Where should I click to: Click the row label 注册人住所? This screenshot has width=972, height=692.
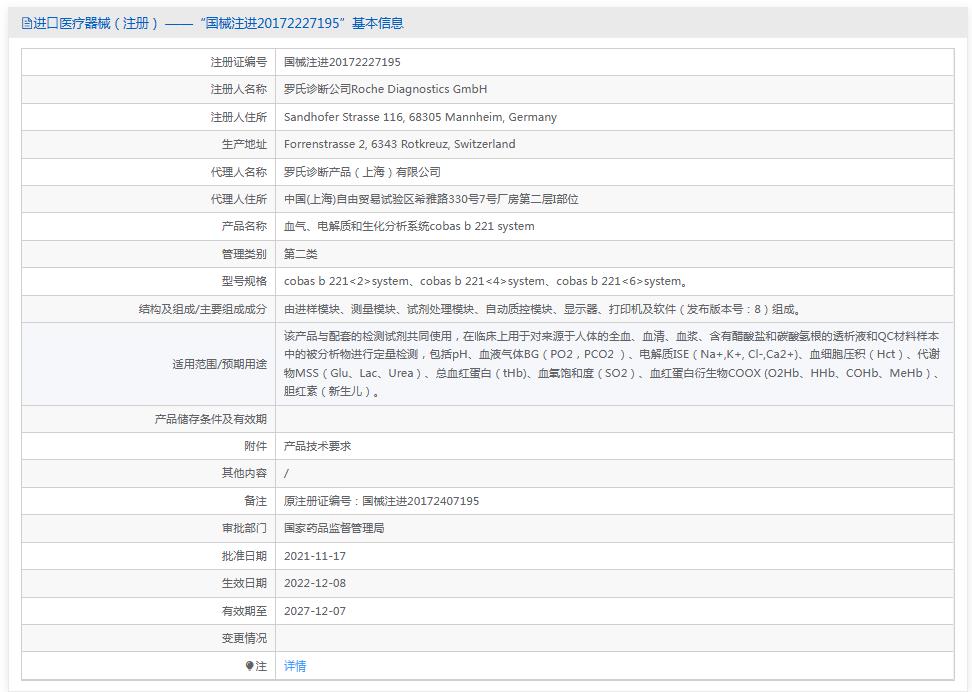tap(239, 117)
